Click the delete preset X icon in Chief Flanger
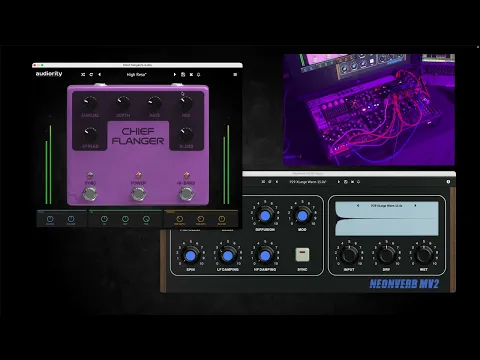The width and height of the screenshot is (480, 360). [191, 75]
